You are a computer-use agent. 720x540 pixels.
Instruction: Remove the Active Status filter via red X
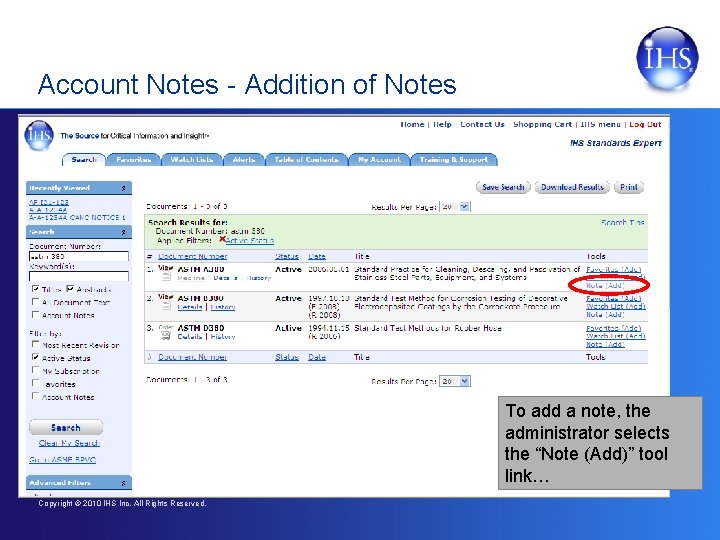click(x=222, y=239)
